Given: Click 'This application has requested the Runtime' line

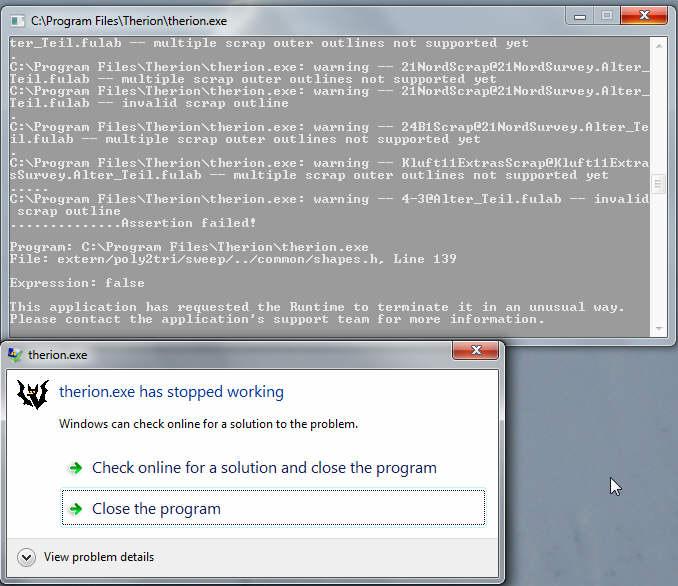Looking at the screenshot, I should pyautogui.click(x=317, y=307).
